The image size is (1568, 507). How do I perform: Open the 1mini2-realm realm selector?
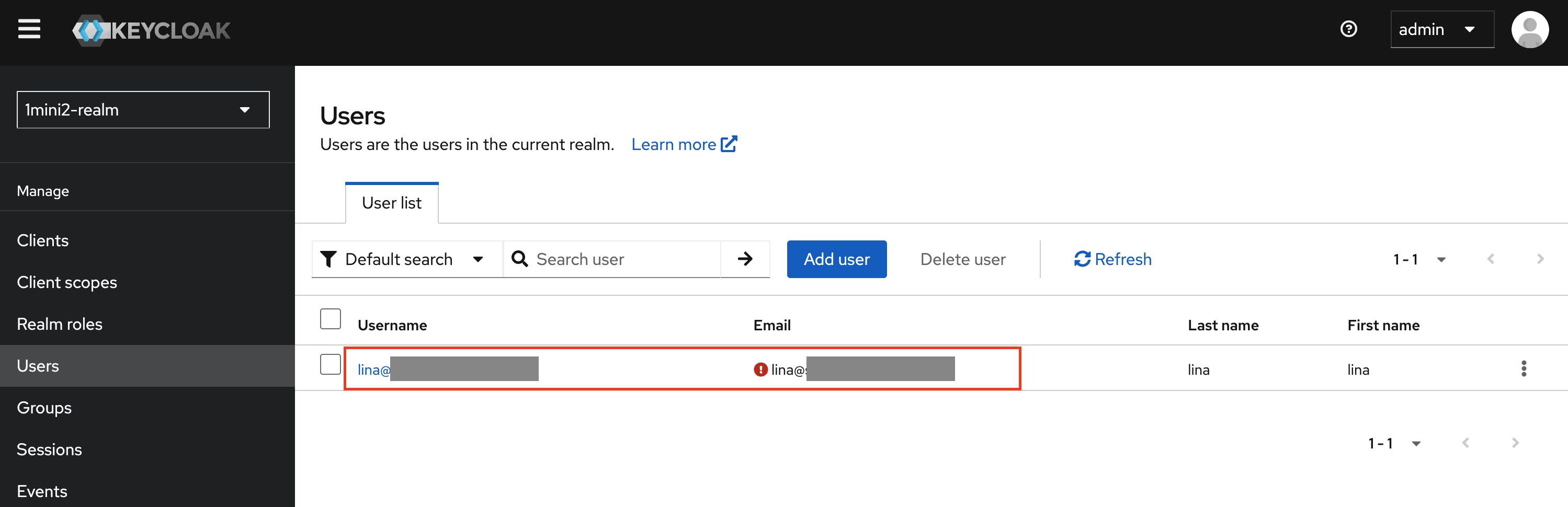point(143,110)
